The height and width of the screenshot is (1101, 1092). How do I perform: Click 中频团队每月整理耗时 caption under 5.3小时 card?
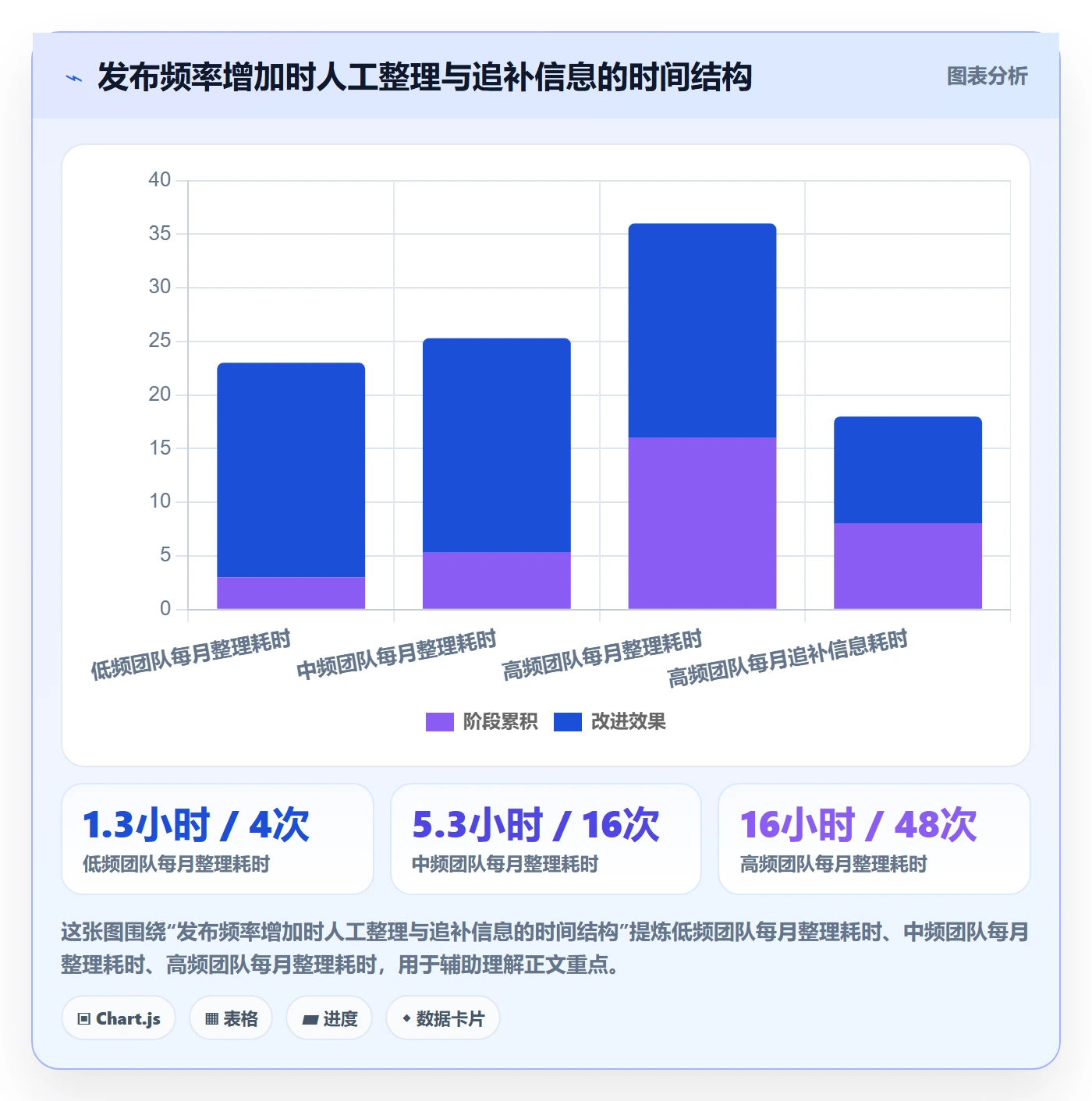click(505, 864)
